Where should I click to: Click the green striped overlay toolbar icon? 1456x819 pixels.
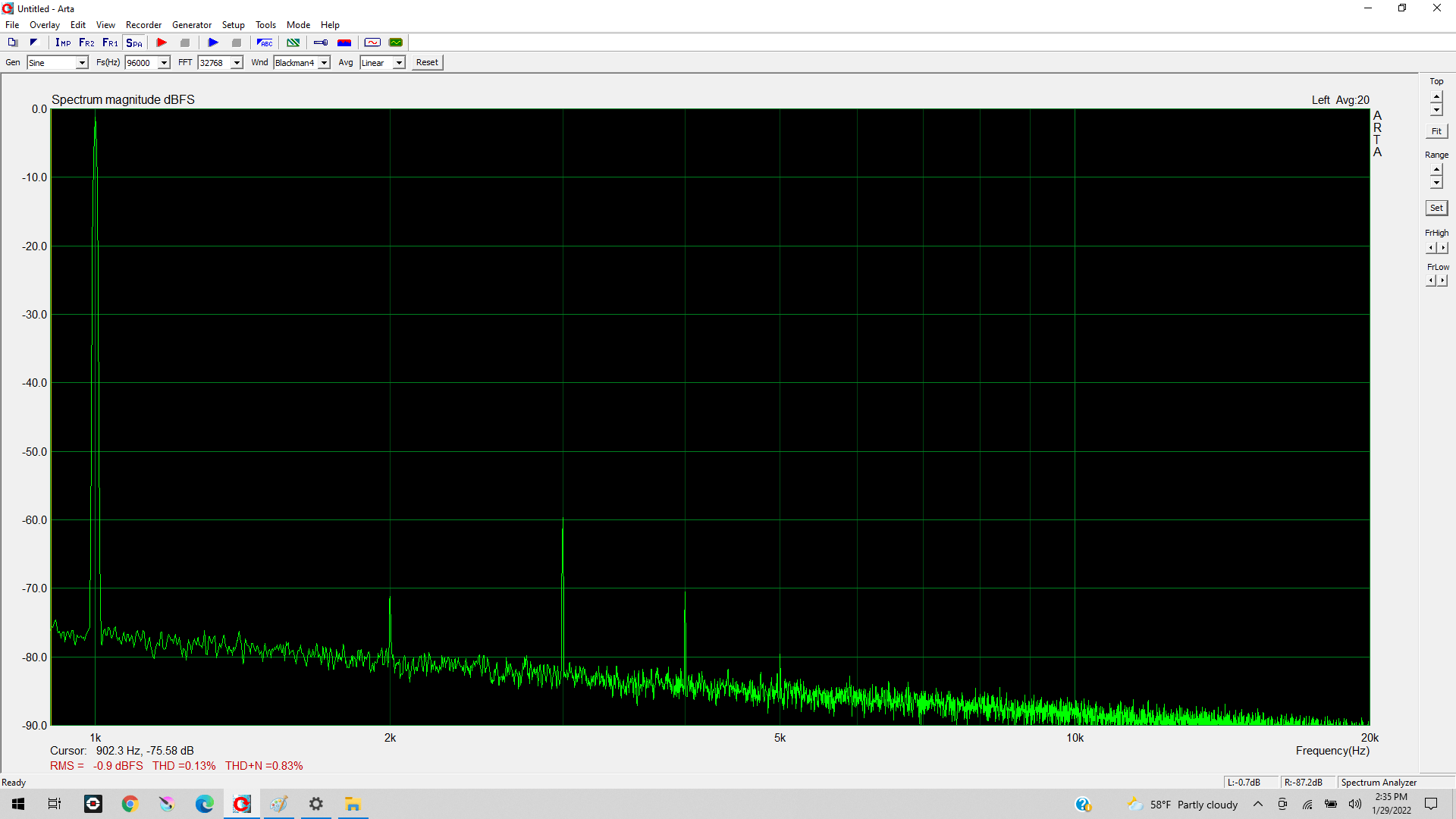point(293,42)
